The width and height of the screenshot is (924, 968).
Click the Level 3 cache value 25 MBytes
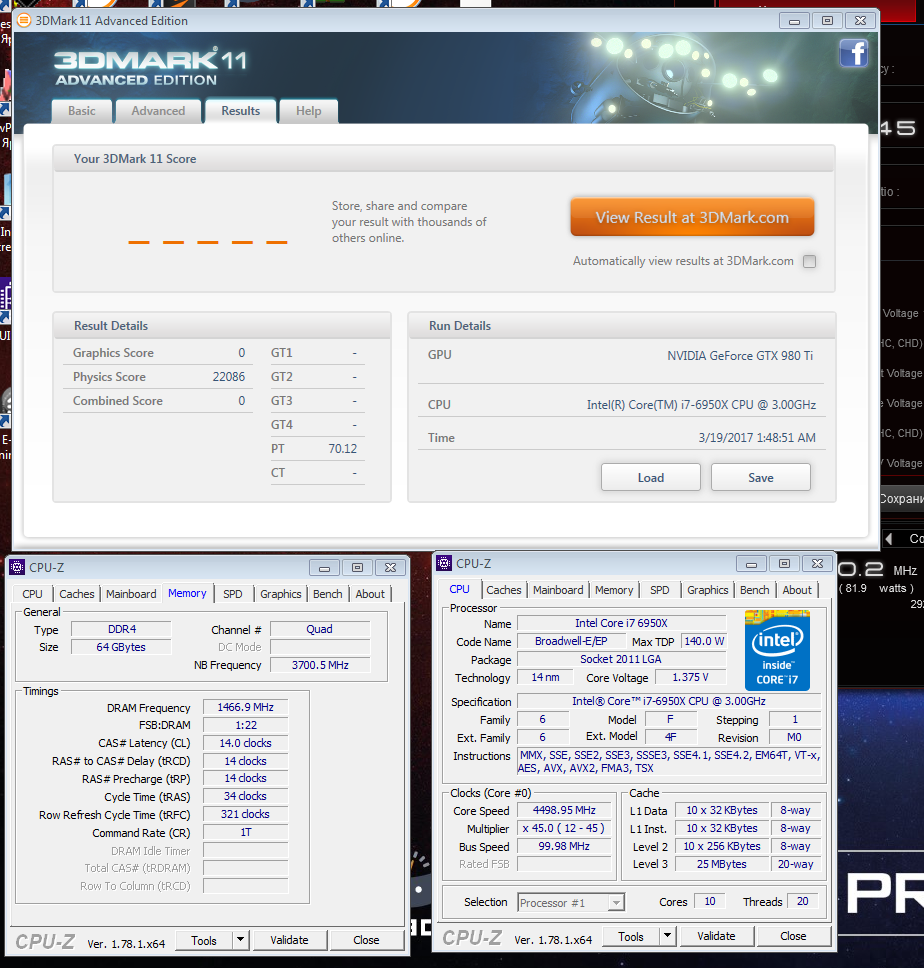[x=722, y=864]
